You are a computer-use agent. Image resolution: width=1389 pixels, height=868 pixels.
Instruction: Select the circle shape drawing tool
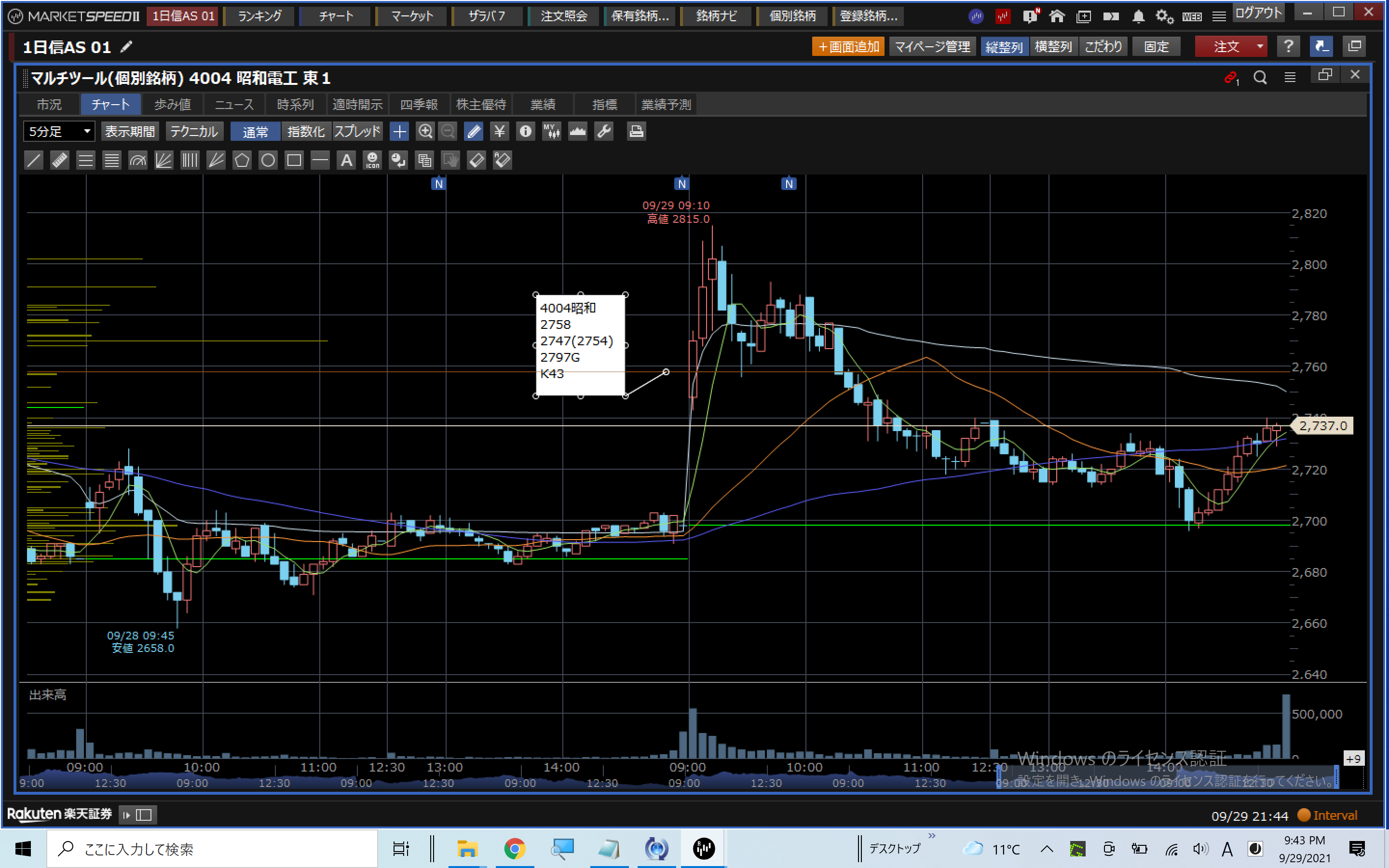pos(268,160)
